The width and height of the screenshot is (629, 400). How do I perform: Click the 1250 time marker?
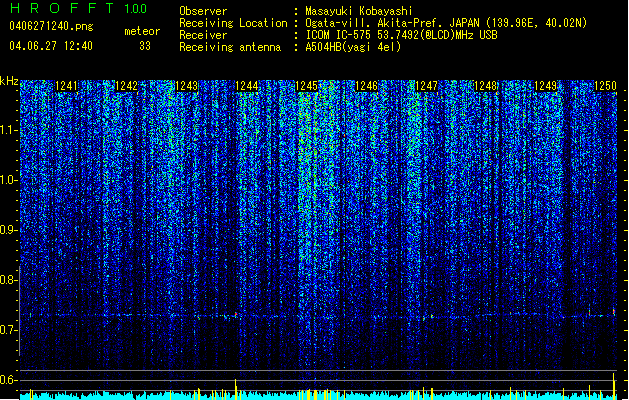[x=605, y=86]
